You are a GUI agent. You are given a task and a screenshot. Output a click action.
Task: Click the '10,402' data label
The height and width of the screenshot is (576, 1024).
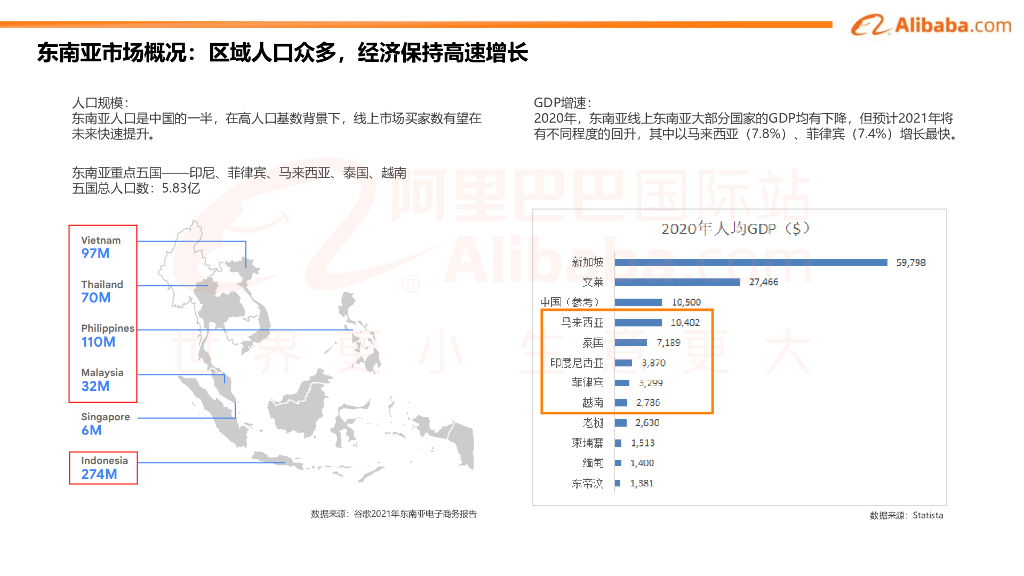[685, 323]
